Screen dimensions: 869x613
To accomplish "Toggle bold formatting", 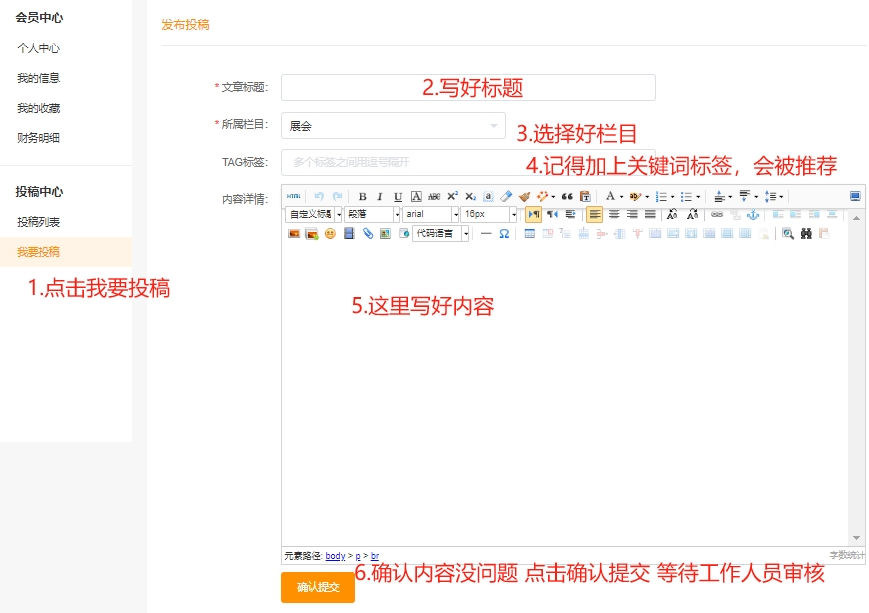I will tap(362, 196).
